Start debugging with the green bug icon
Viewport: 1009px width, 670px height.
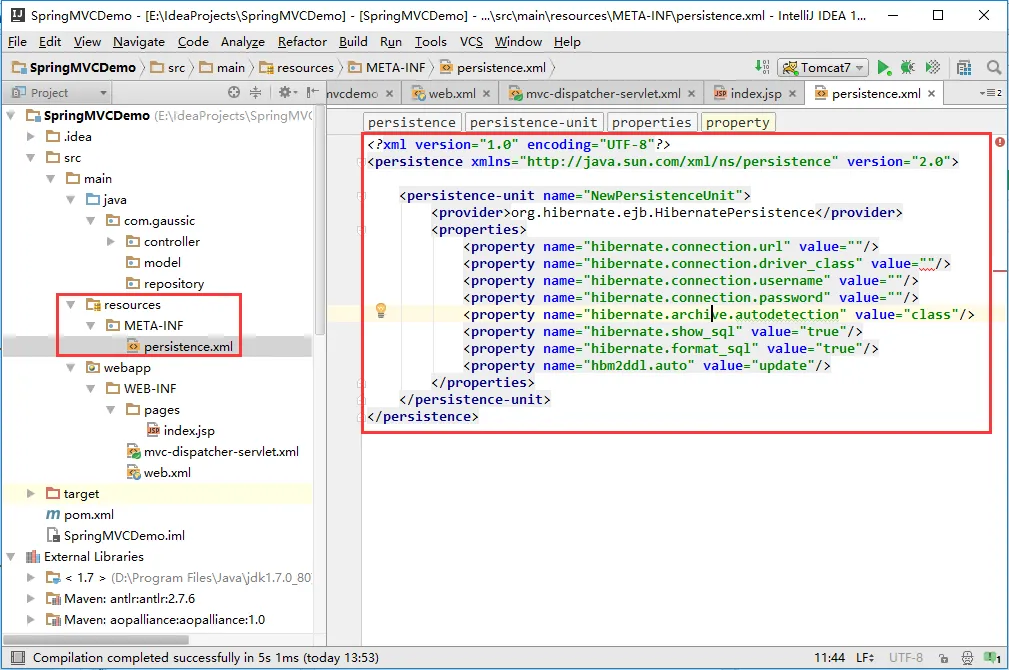click(x=907, y=68)
